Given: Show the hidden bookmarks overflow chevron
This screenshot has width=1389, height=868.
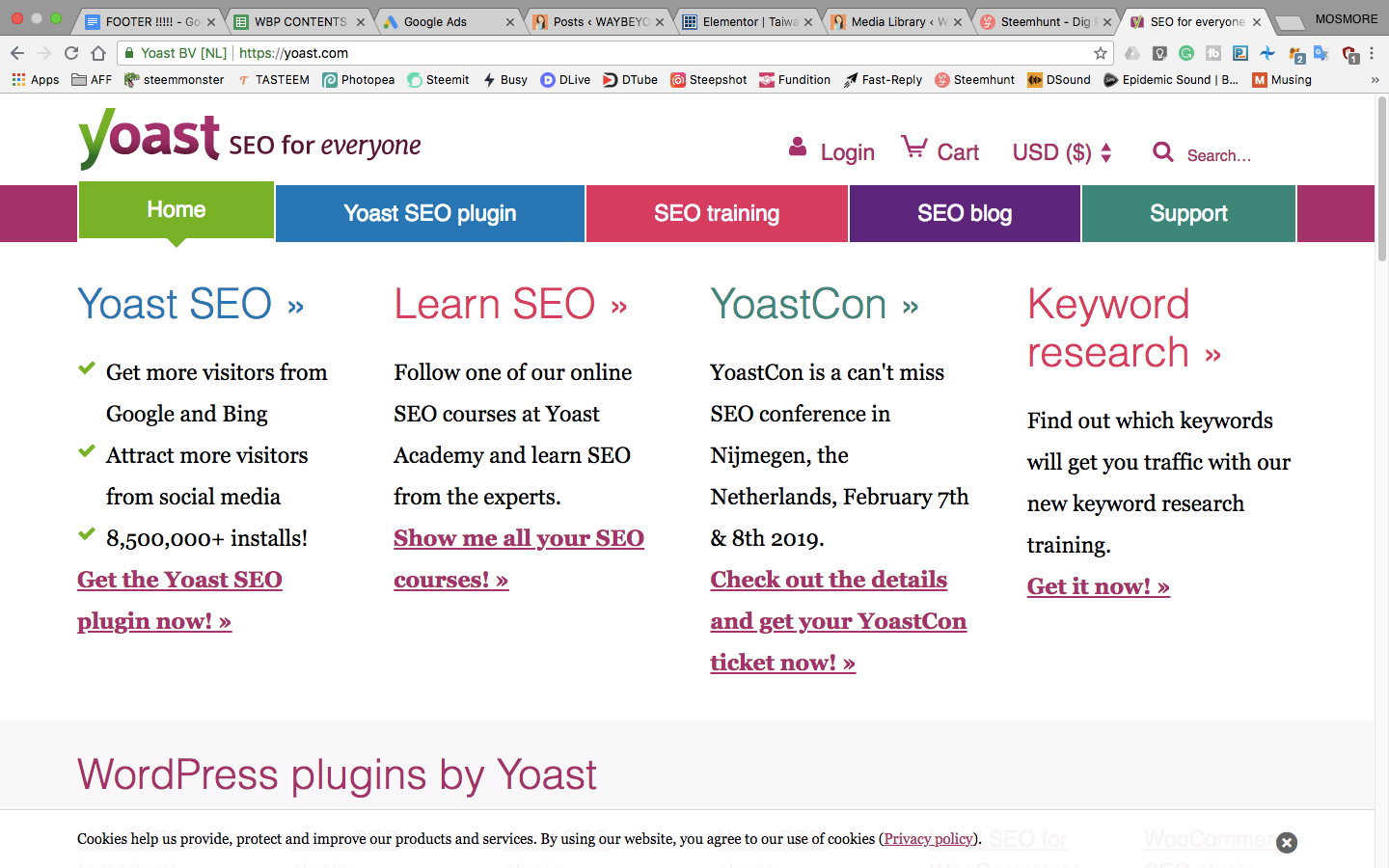Looking at the screenshot, I should (1375, 80).
